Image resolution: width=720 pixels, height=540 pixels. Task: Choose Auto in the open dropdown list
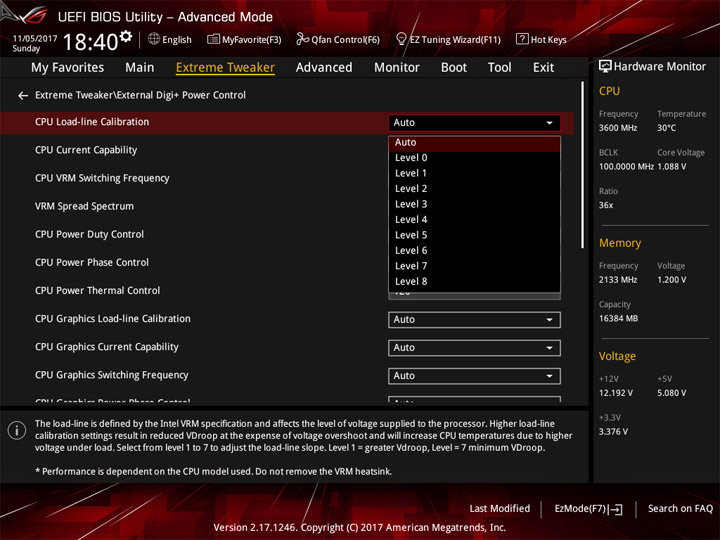474,143
